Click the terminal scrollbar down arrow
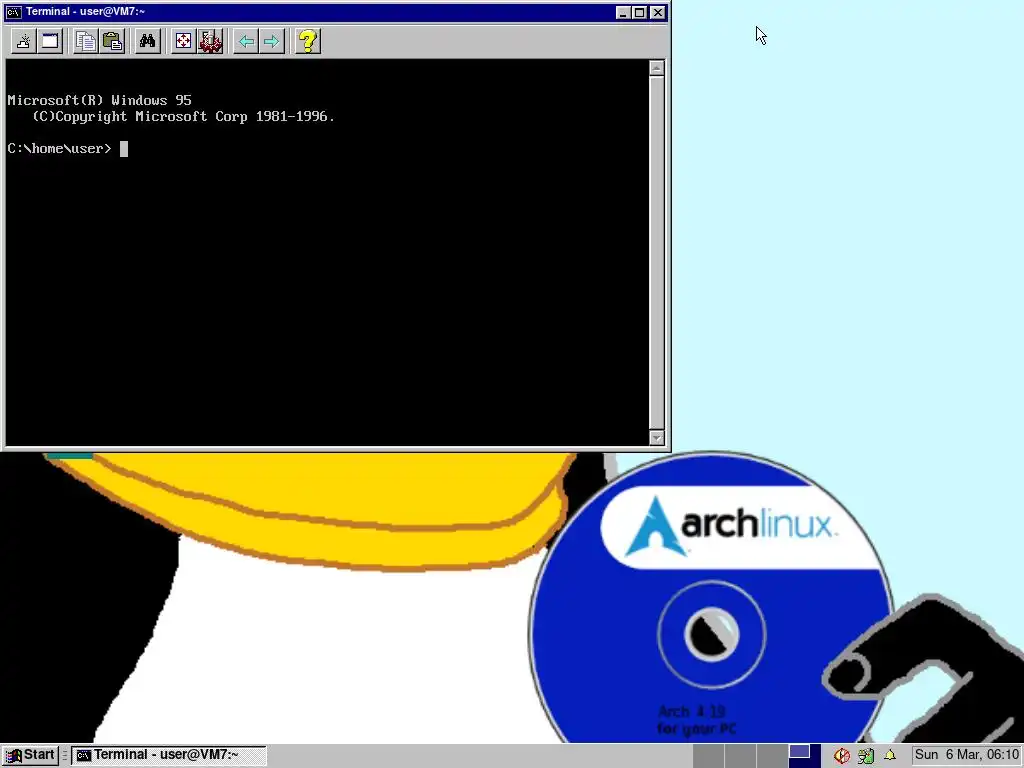 click(657, 438)
